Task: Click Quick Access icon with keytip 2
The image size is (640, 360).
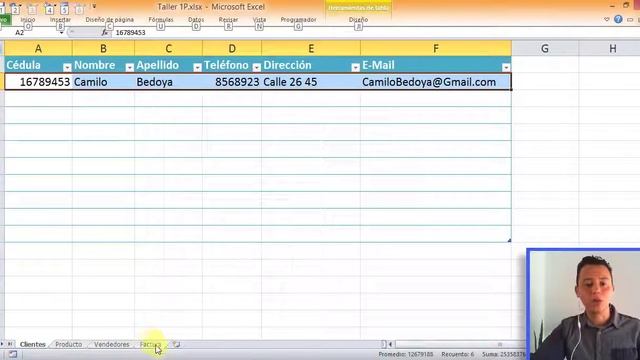Action: tap(15, 8)
